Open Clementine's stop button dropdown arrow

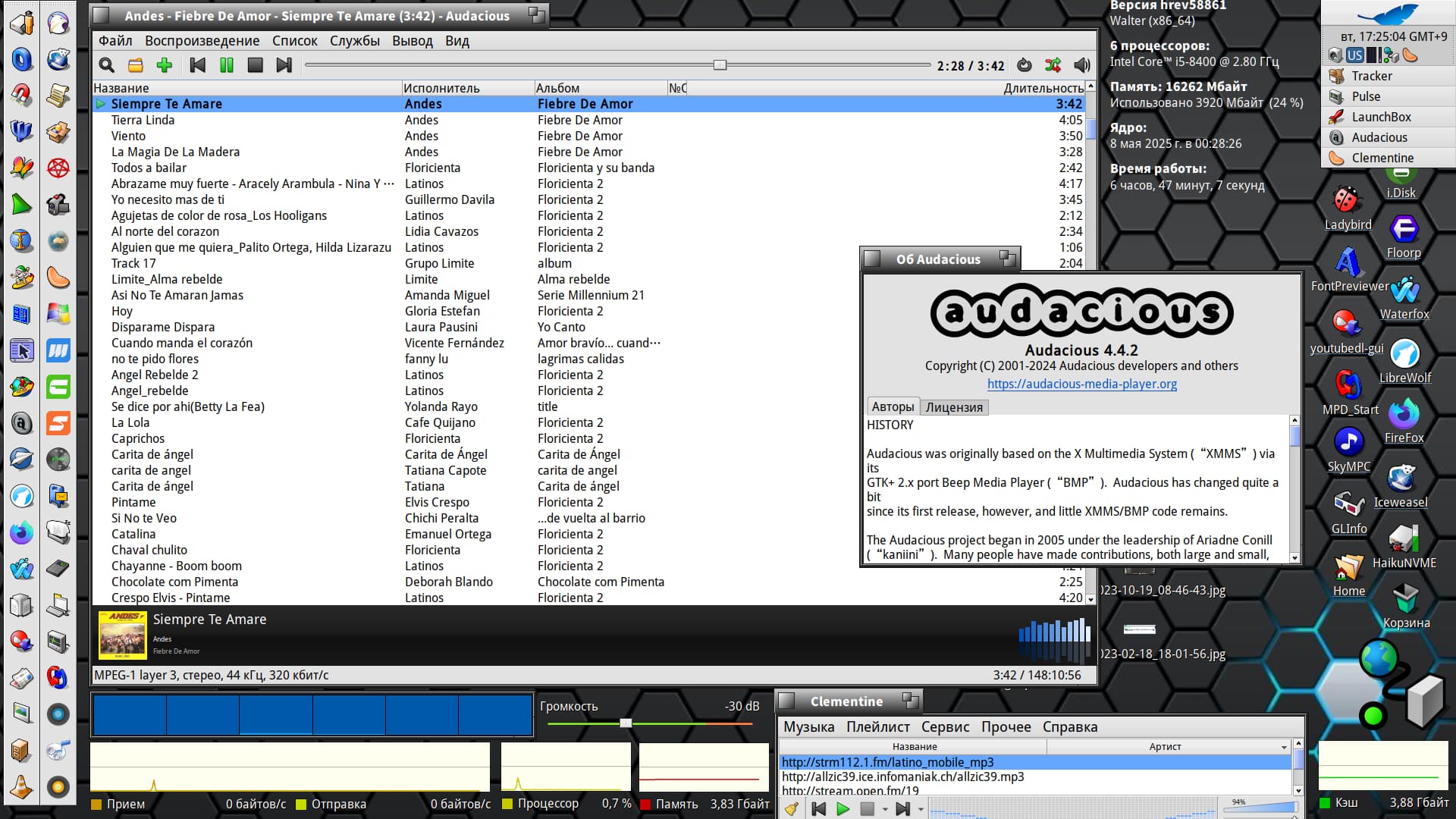click(x=884, y=810)
